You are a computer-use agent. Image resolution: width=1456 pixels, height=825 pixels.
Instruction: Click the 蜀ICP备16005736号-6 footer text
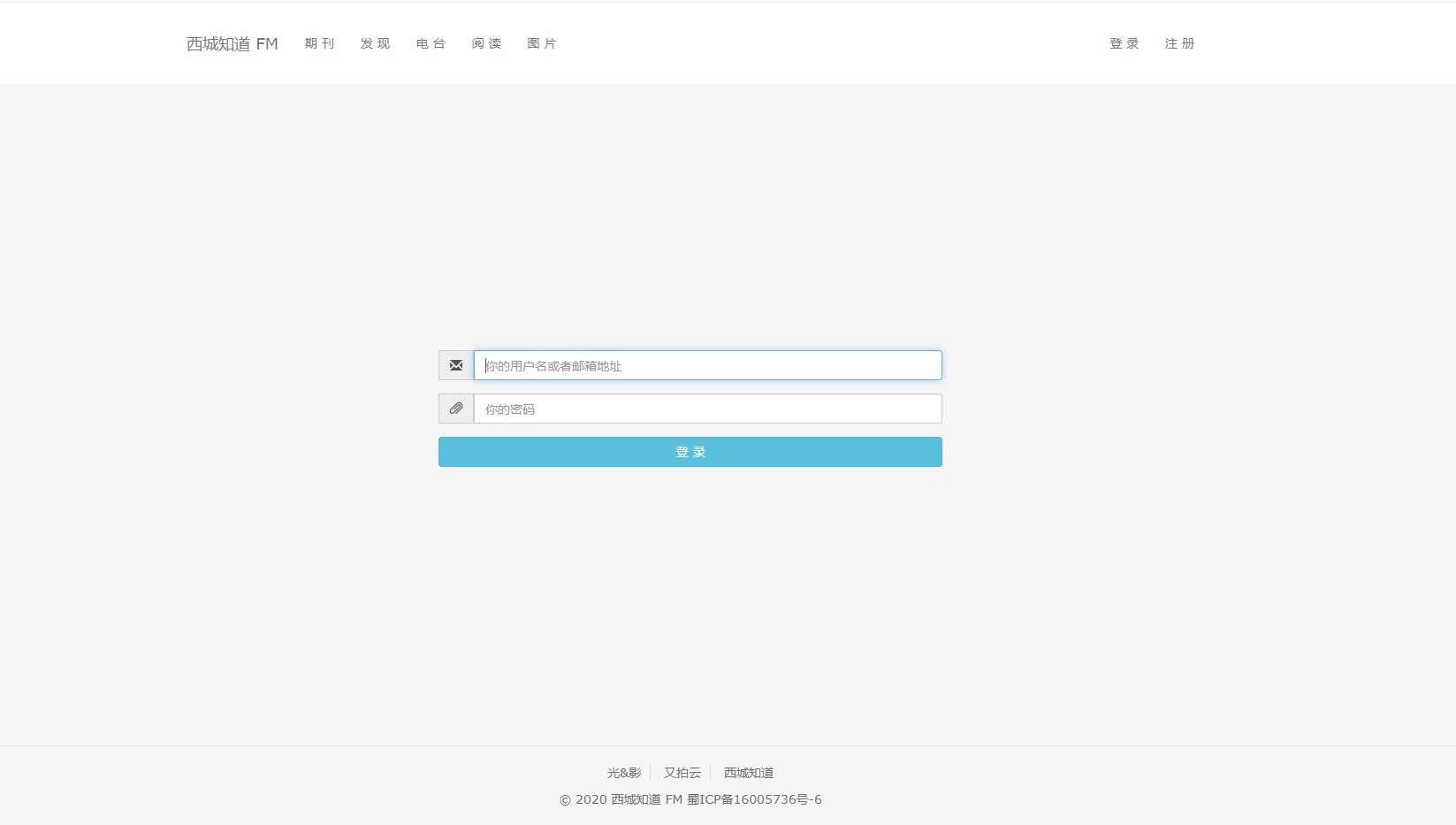click(x=754, y=799)
